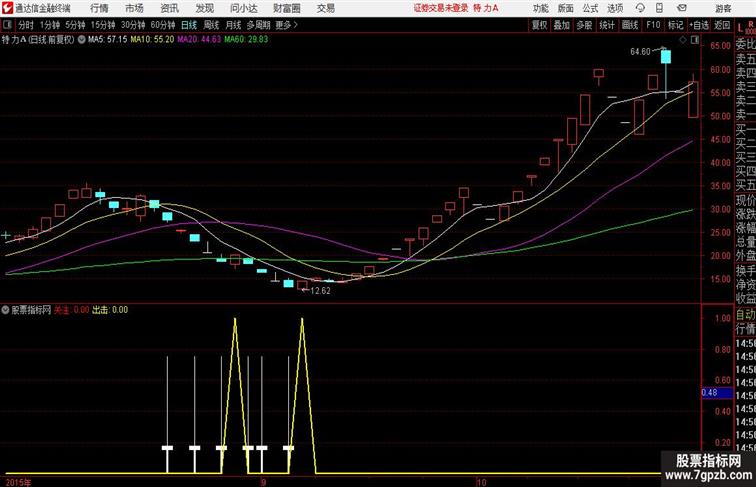Click the 统计 statistics button
This screenshot has width=756, height=487.
point(607,25)
